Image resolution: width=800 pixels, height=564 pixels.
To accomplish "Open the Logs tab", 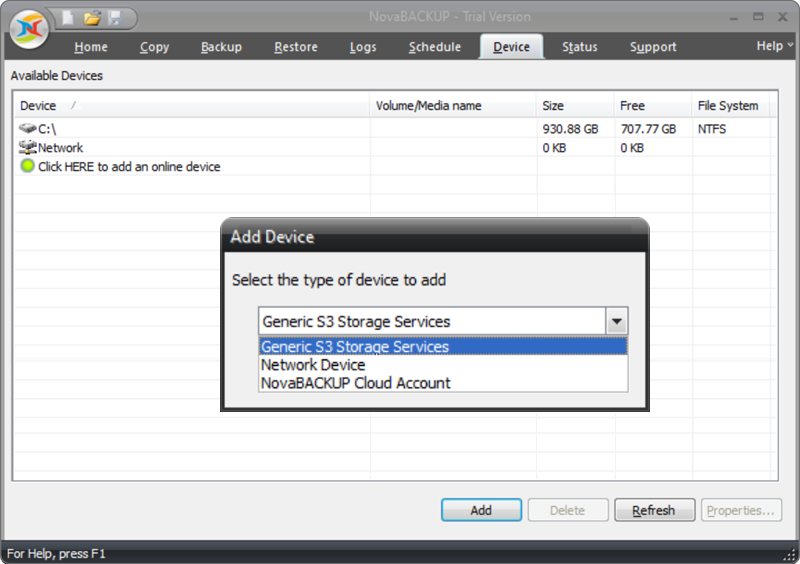I will click(363, 47).
